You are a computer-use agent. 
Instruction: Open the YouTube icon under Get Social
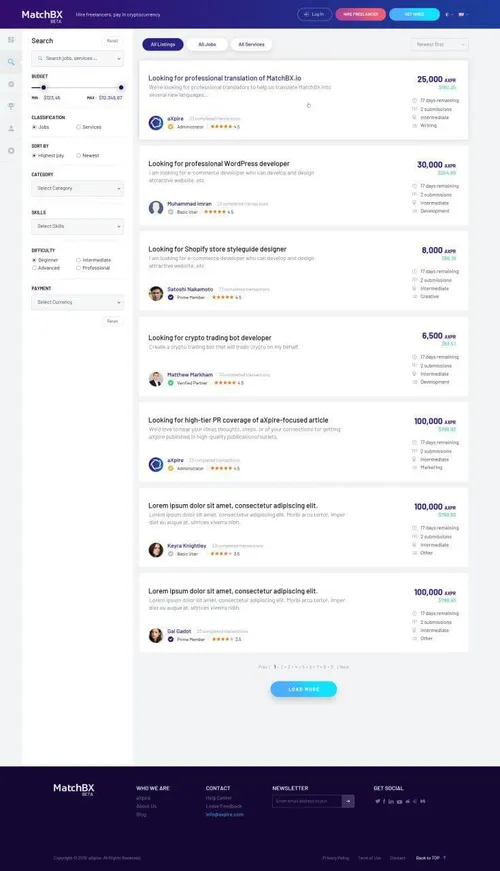pos(399,801)
